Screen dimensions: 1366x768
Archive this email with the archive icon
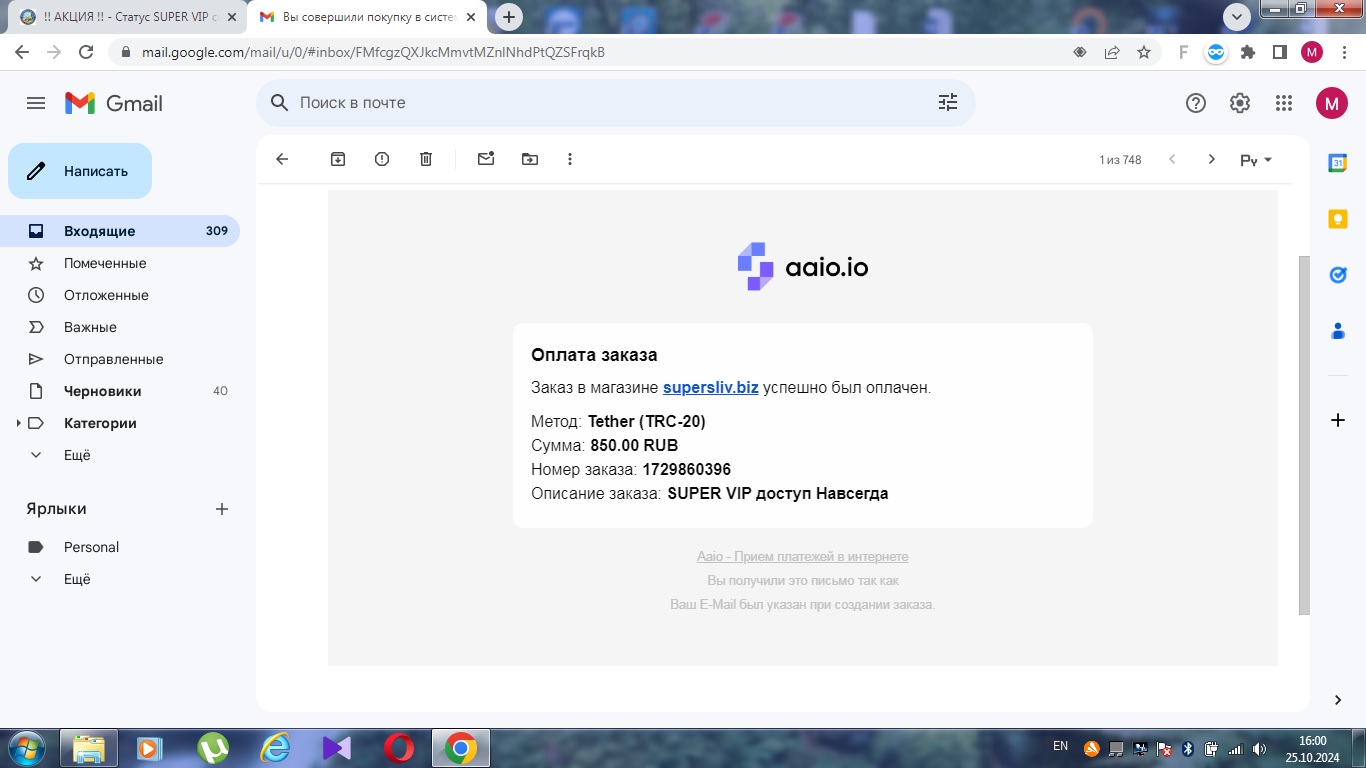(338, 159)
